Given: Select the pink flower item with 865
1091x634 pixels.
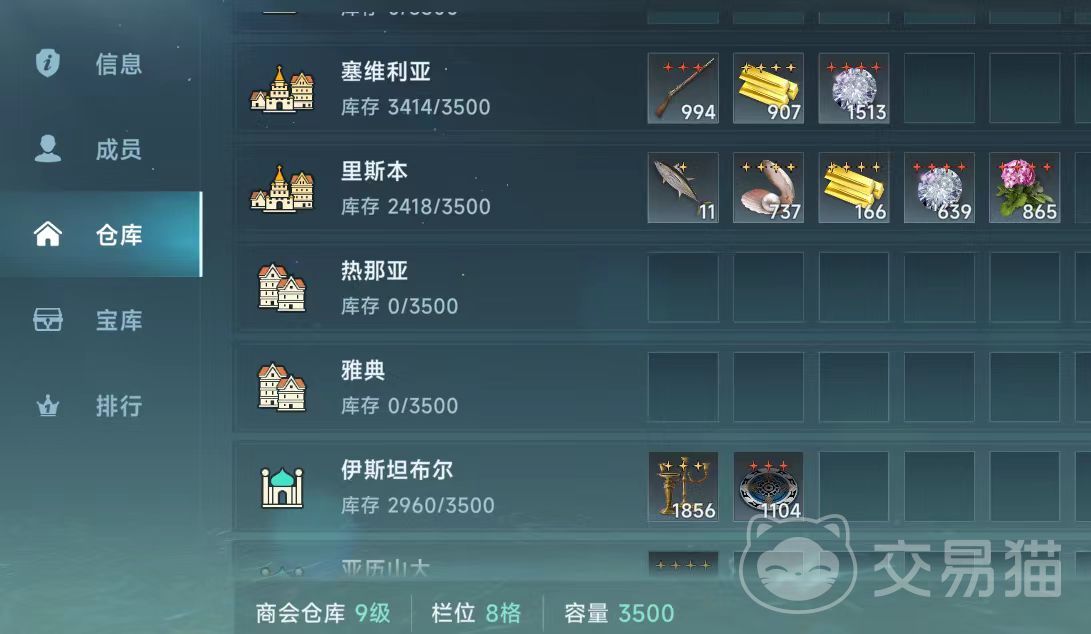Looking at the screenshot, I should click(x=1025, y=188).
